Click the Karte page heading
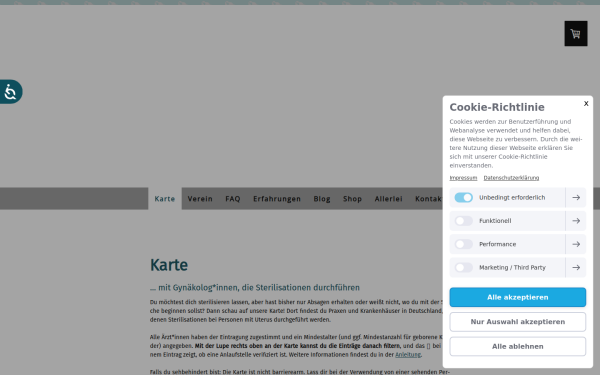The width and height of the screenshot is (600, 375). (169, 265)
